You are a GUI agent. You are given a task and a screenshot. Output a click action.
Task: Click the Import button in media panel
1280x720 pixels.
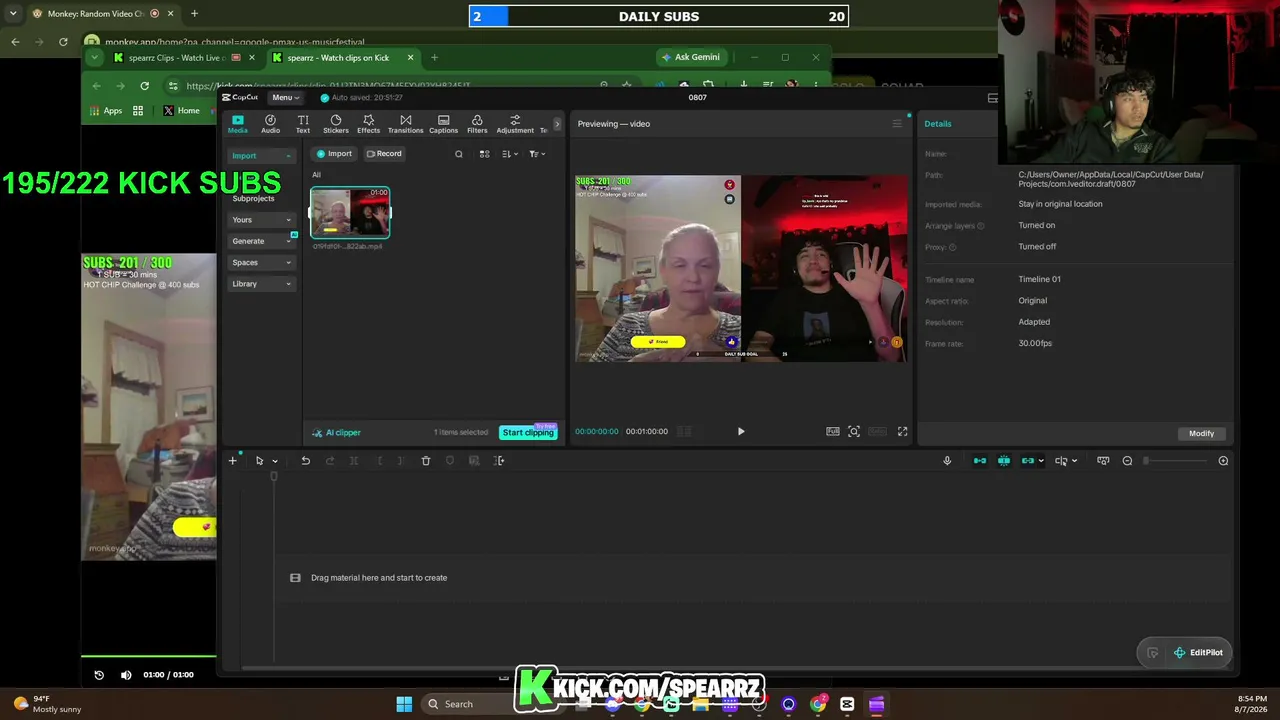tap(334, 154)
